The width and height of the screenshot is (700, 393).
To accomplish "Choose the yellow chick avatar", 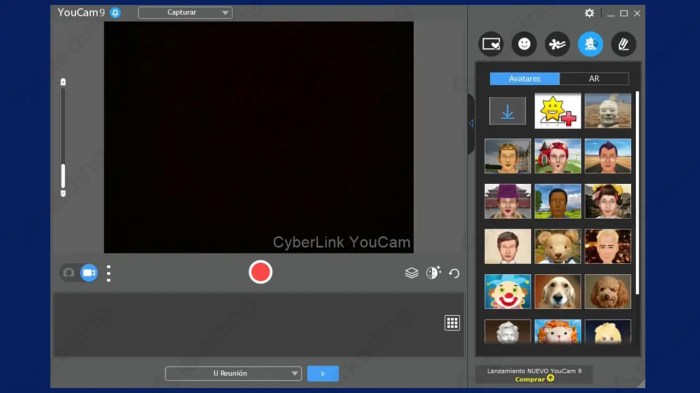I will (x=608, y=331).
